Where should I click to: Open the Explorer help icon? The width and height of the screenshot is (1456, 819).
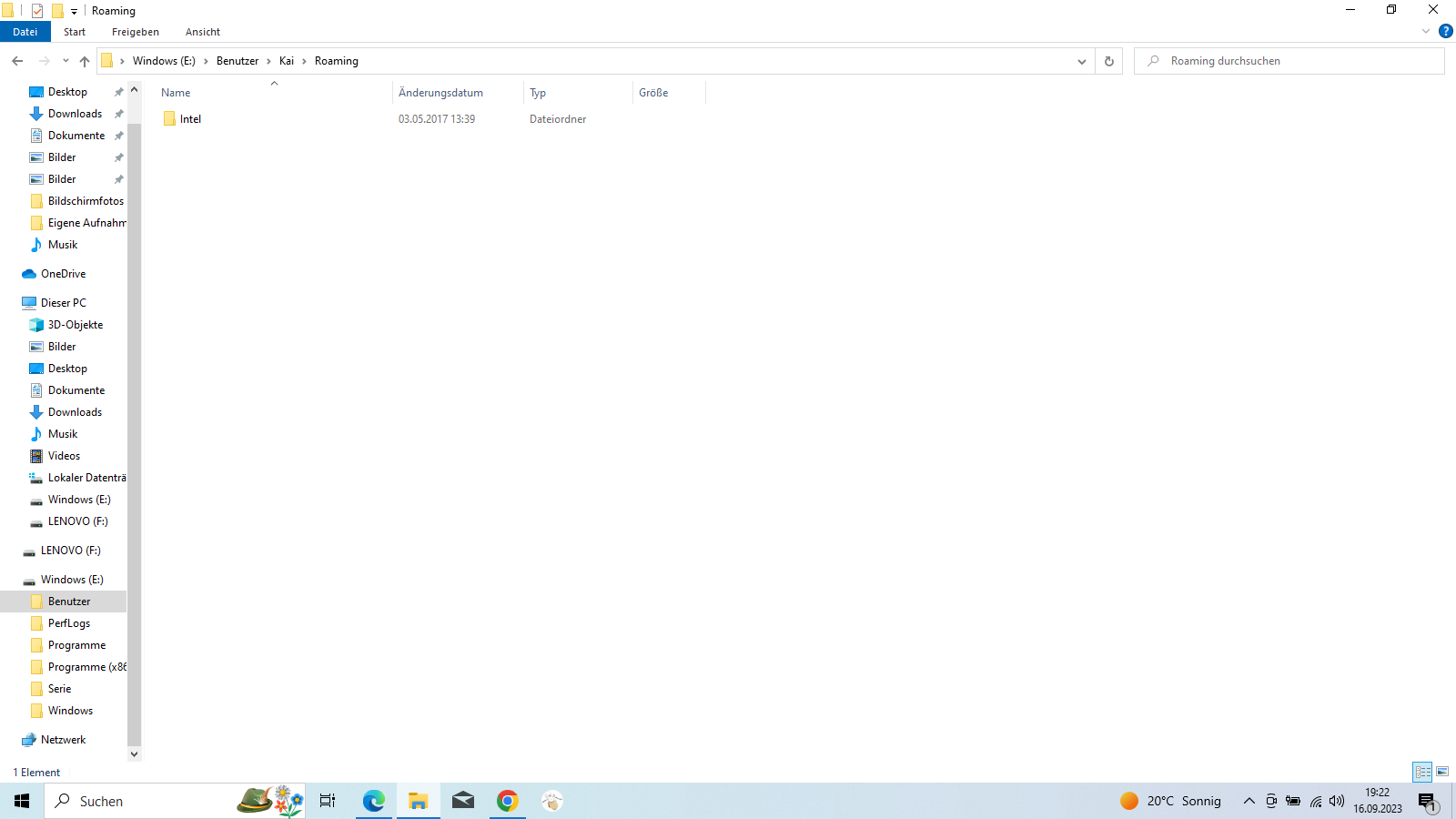coord(1445,31)
